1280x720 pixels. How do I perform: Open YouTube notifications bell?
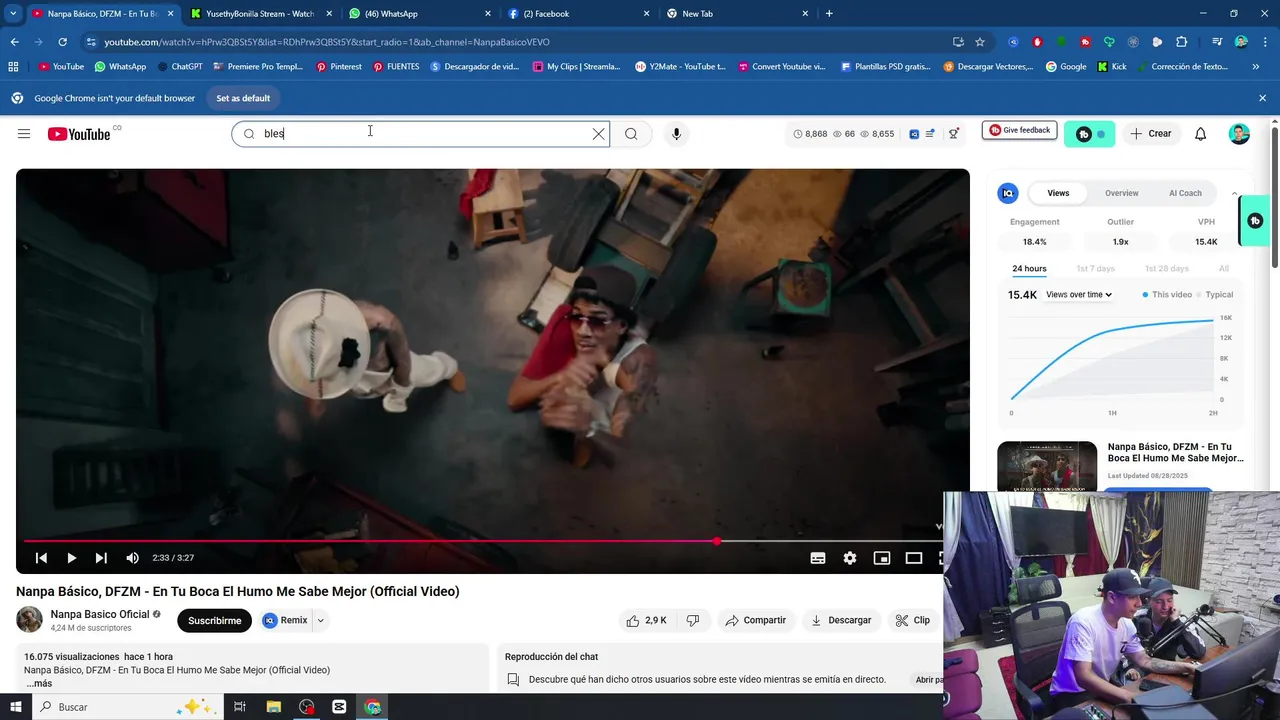1201,134
